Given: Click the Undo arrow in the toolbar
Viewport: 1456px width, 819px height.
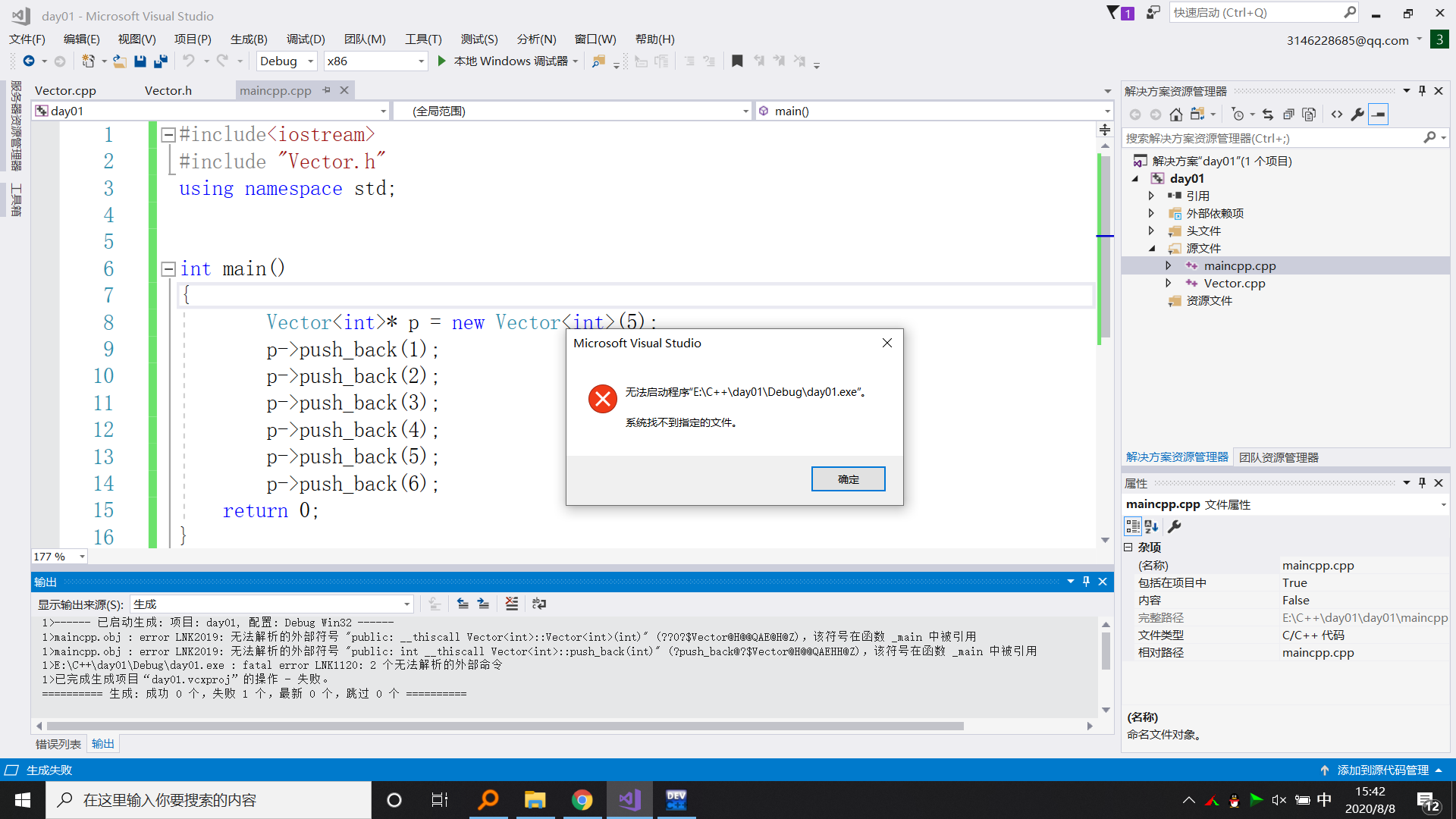Looking at the screenshot, I should click(189, 61).
